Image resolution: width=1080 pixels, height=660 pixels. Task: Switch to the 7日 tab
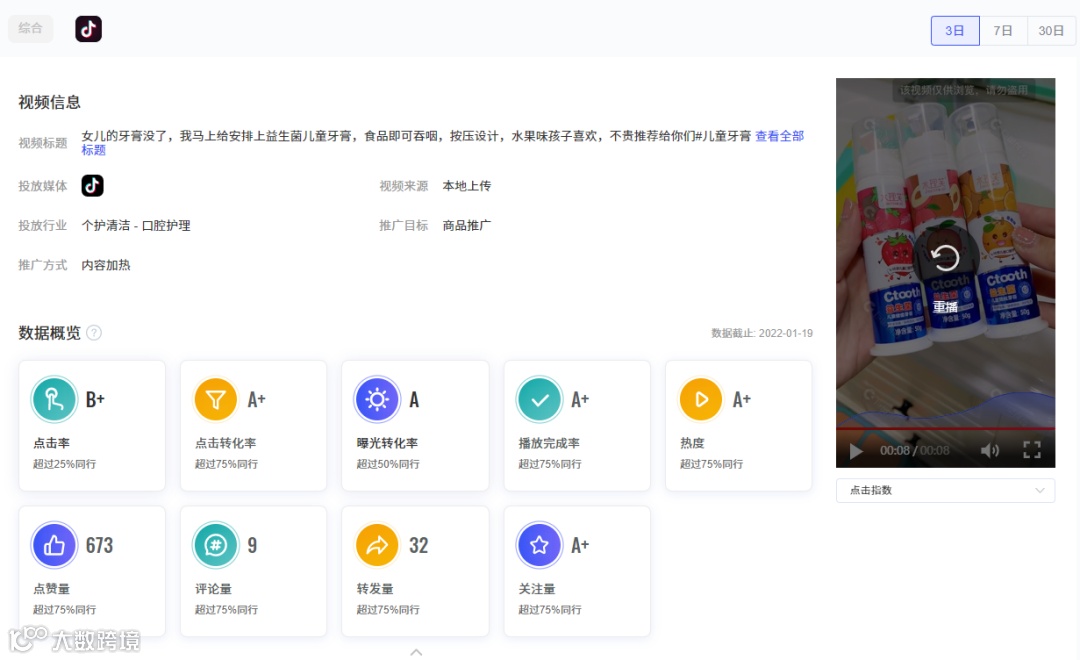[x=1003, y=30]
